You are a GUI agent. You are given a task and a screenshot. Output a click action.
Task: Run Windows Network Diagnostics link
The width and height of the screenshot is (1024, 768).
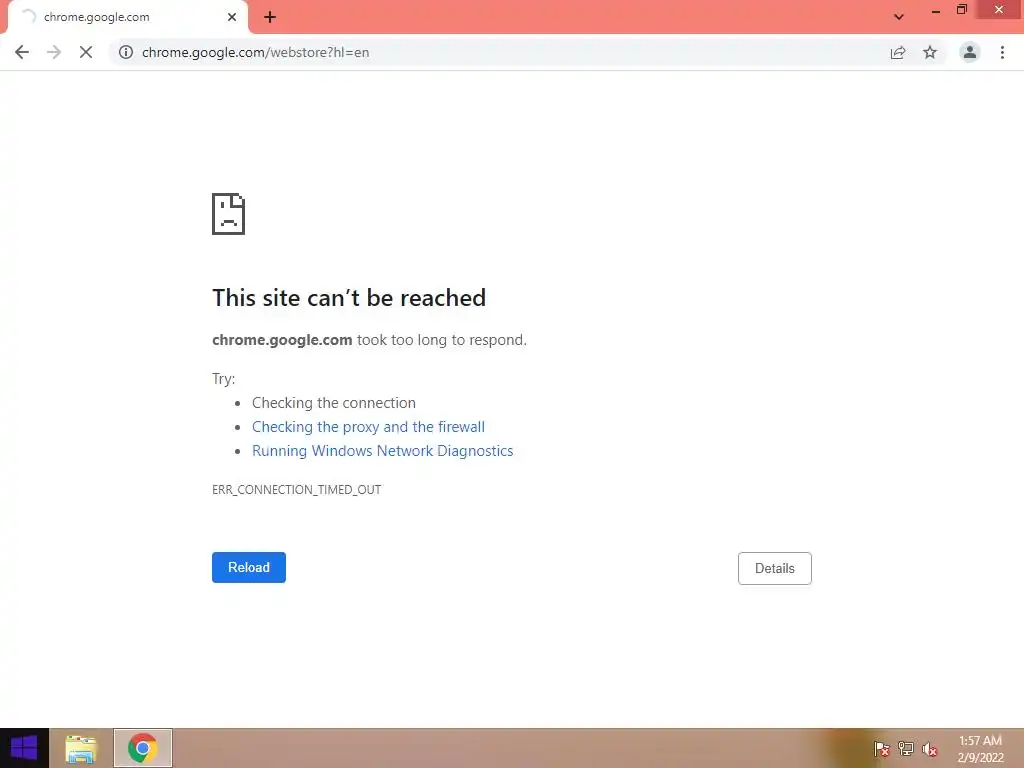(383, 451)
